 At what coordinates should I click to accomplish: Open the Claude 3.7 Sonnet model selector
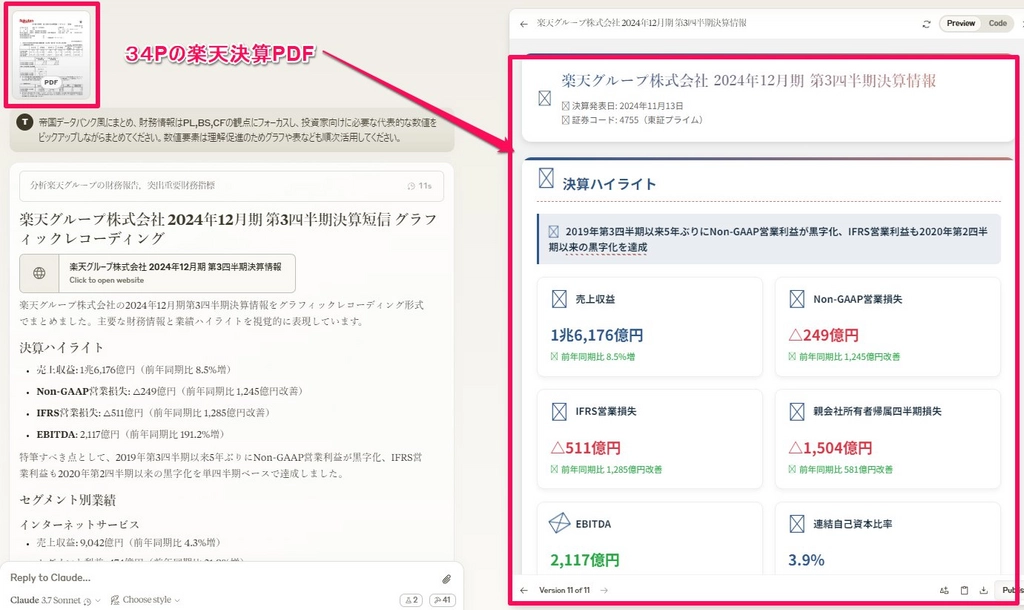point(56,600)
